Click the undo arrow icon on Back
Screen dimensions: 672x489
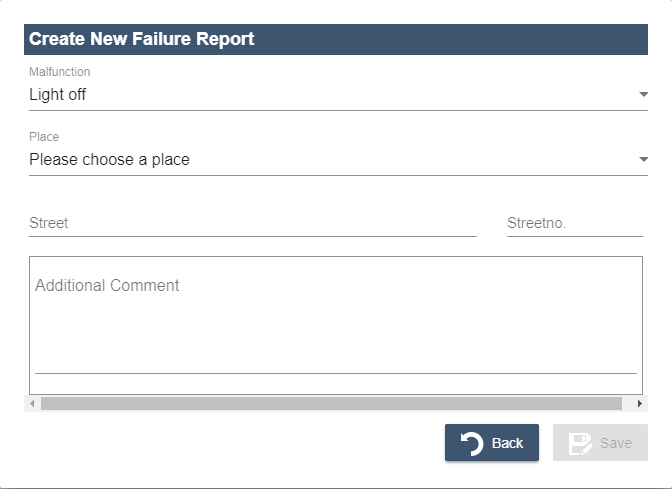point(471,443)
